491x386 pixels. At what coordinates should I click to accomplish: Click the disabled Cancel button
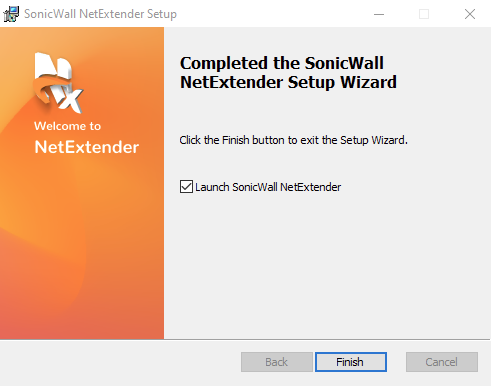click(x=442, y=362)
